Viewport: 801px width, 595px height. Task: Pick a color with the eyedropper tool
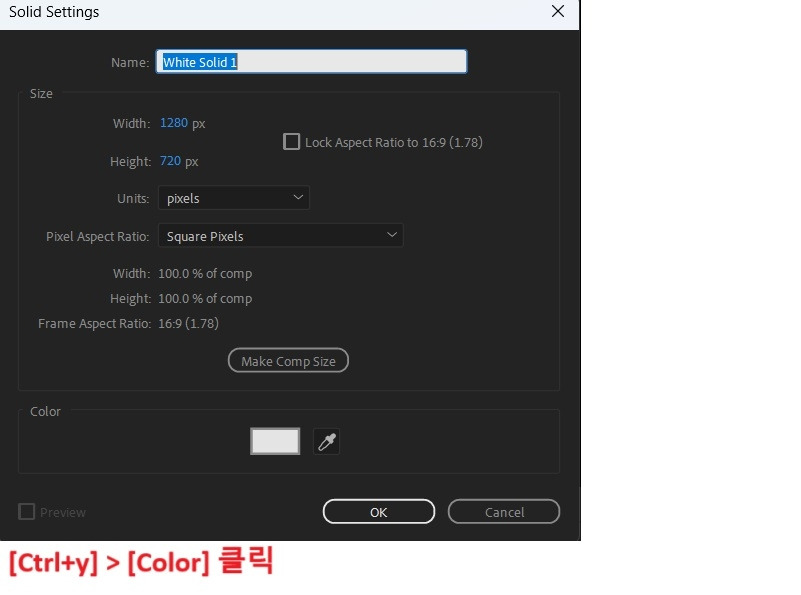click(326, 442)
